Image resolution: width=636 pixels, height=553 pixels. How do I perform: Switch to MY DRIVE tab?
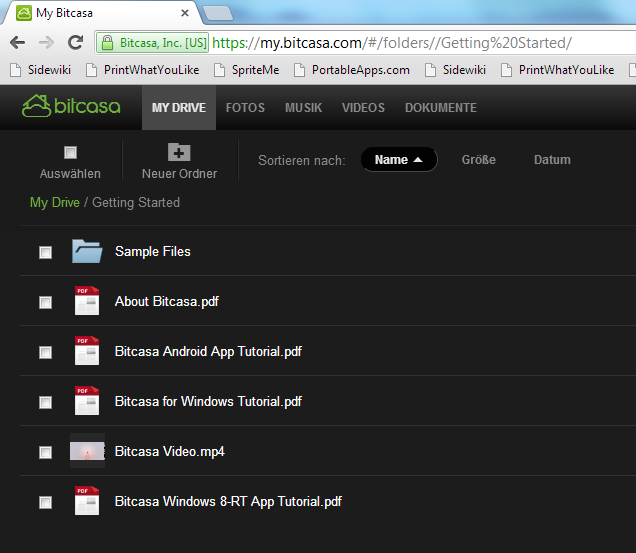tap(179, 108)
